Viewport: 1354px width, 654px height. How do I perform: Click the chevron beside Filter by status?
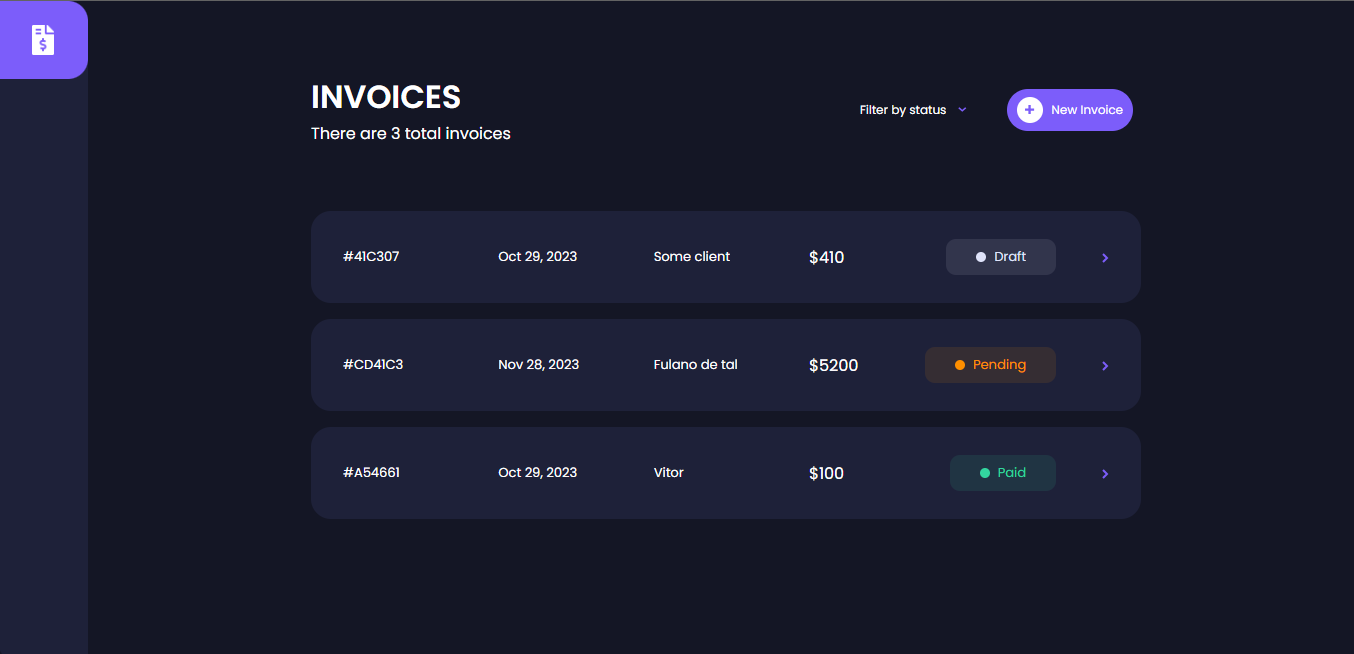point(962,110)
